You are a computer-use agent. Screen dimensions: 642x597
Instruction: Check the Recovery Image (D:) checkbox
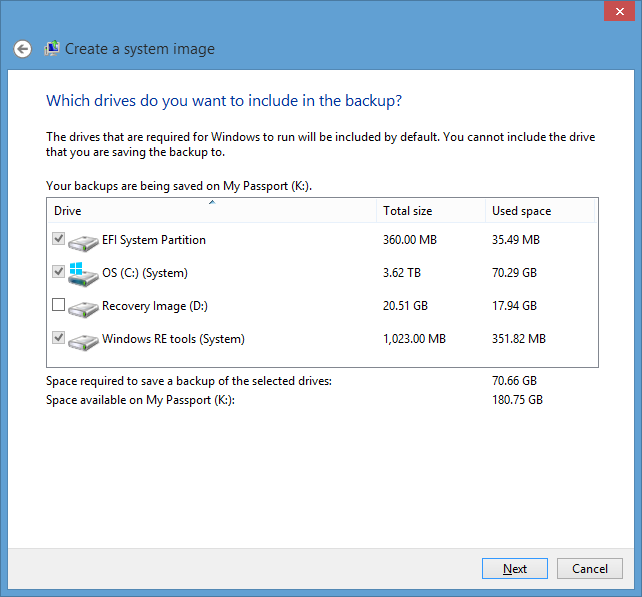point(59,305)
